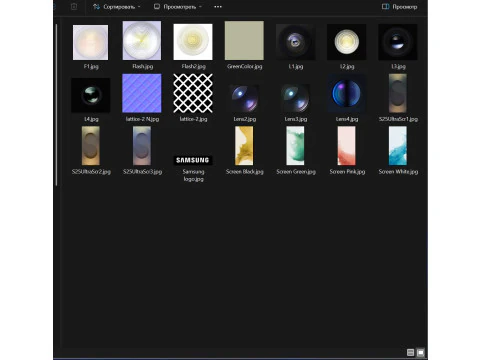
Task: Switch to details list view icon
Action: (x=411, y=352)
